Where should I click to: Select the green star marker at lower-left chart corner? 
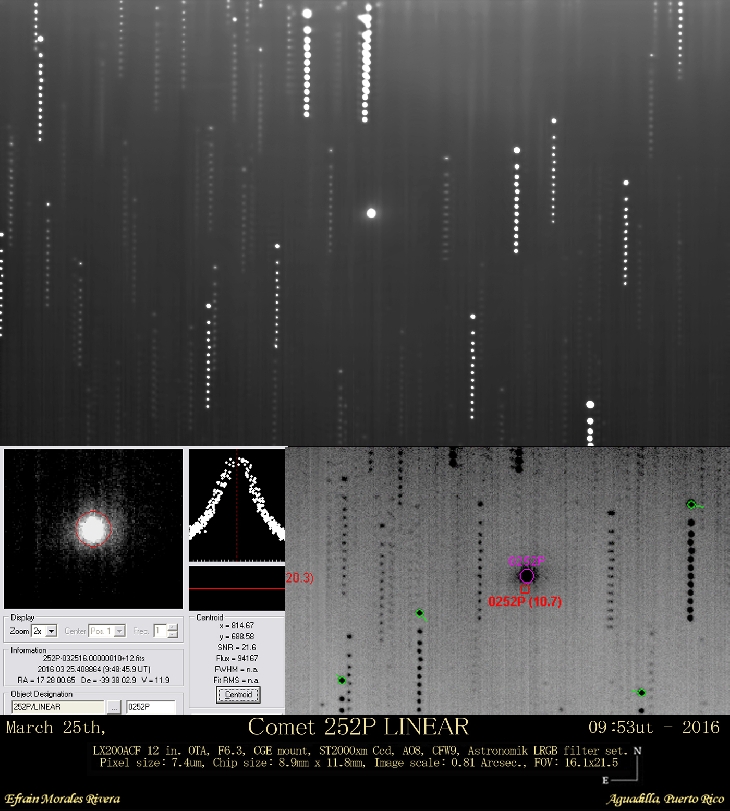coord(341,680)
